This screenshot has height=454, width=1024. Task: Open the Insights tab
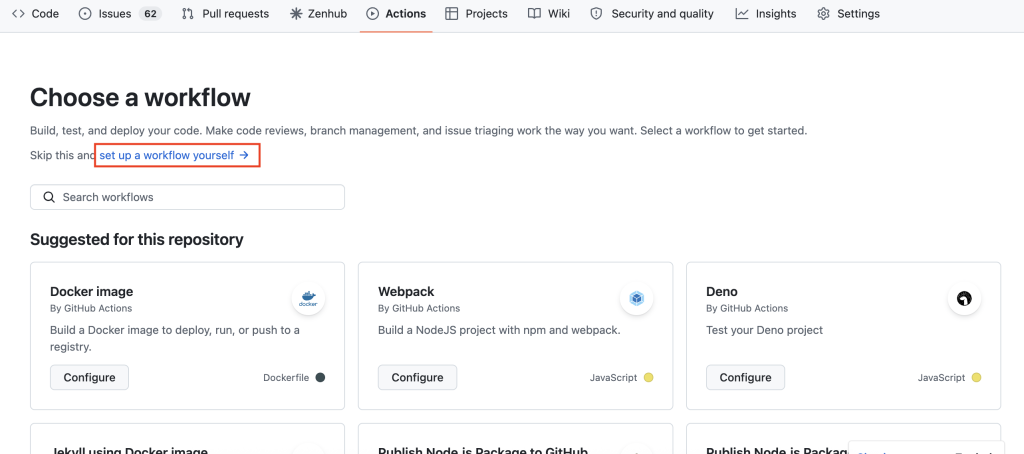[x=765, y=14]
